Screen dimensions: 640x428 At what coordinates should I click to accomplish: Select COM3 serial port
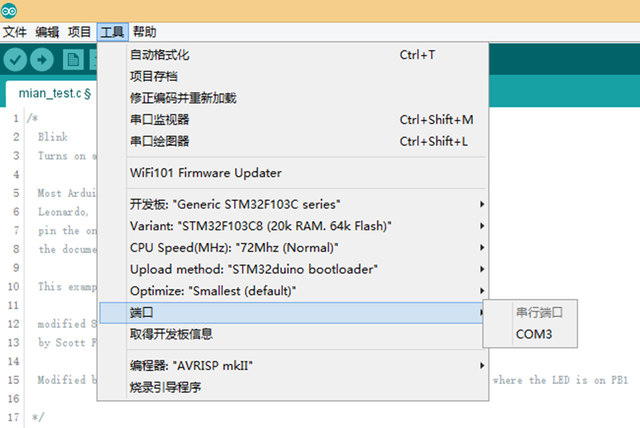coord(530,334)
